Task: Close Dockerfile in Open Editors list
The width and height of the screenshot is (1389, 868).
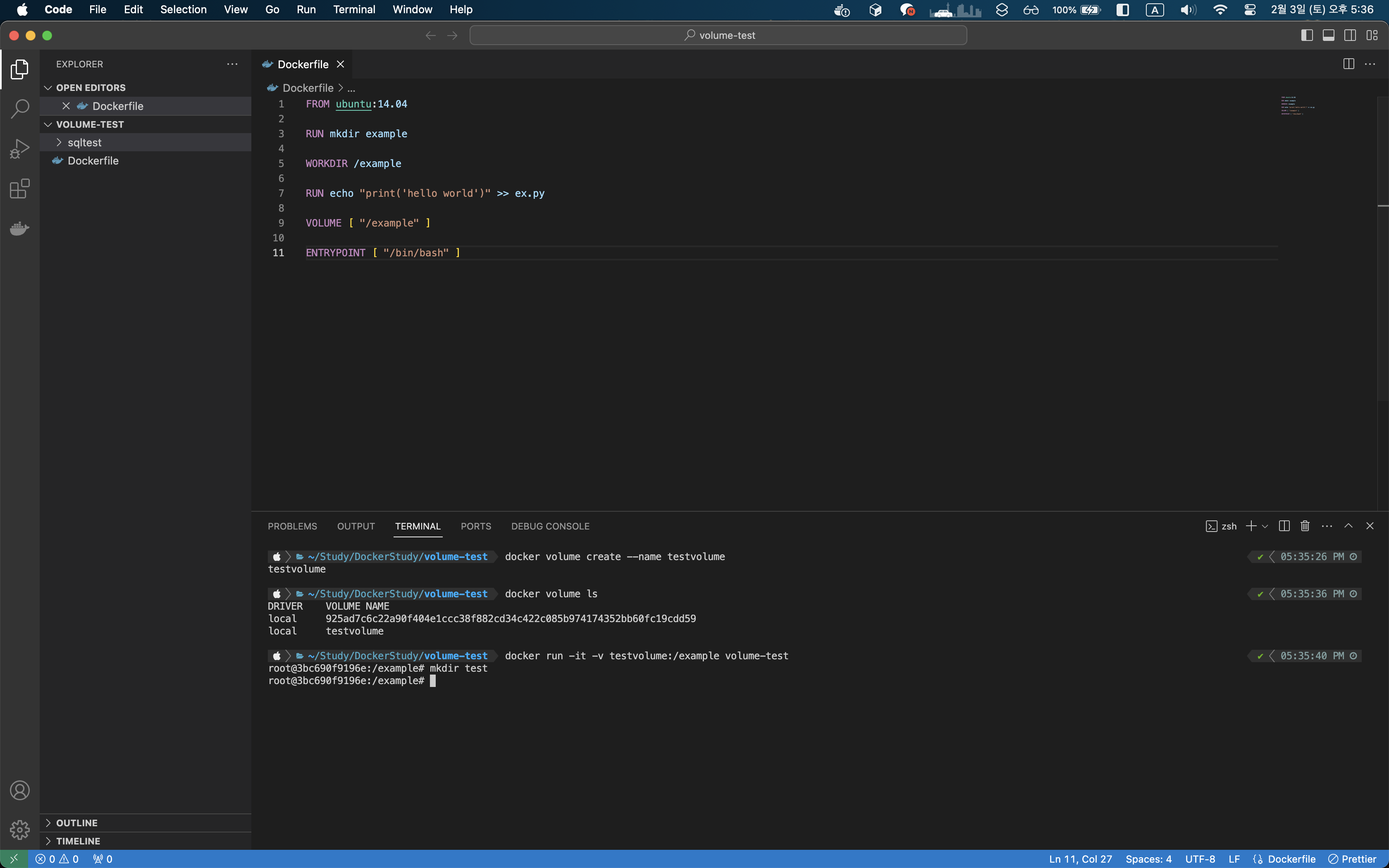Action: [66, 106]
